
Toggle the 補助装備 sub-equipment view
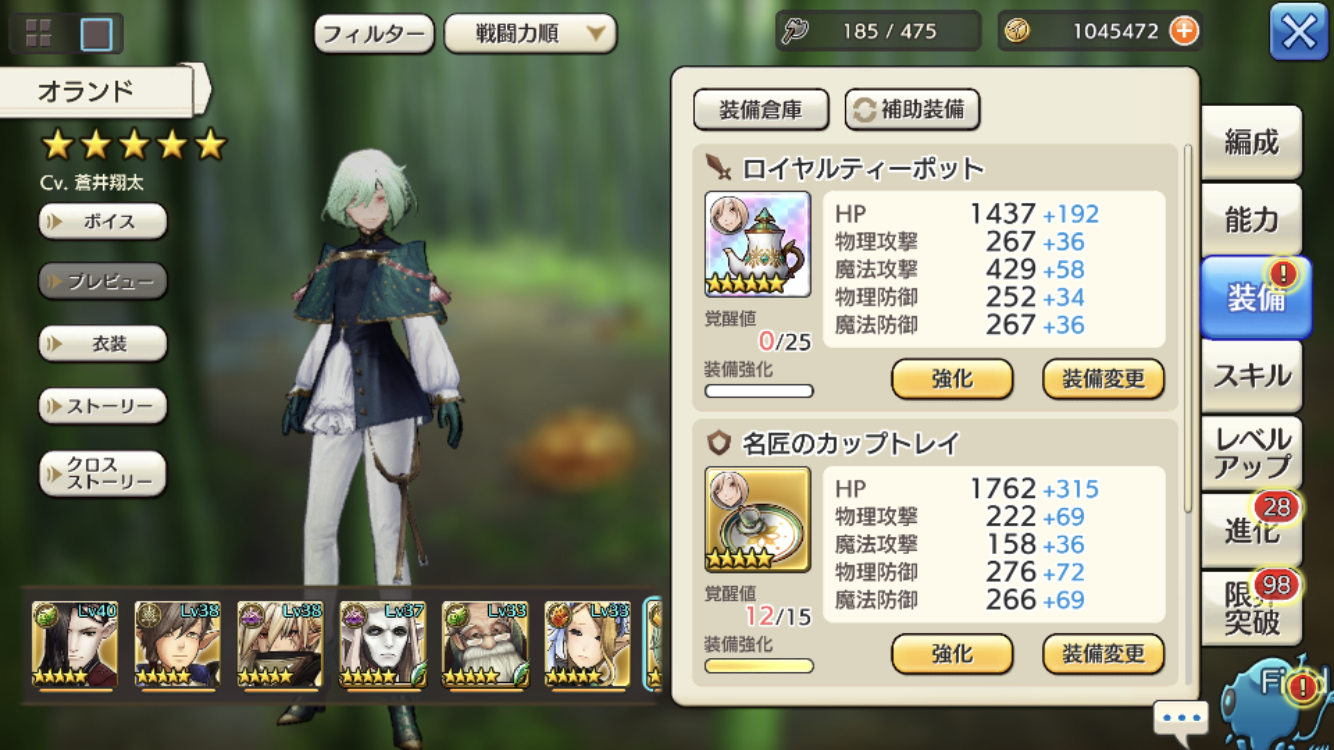pos(912,110)
